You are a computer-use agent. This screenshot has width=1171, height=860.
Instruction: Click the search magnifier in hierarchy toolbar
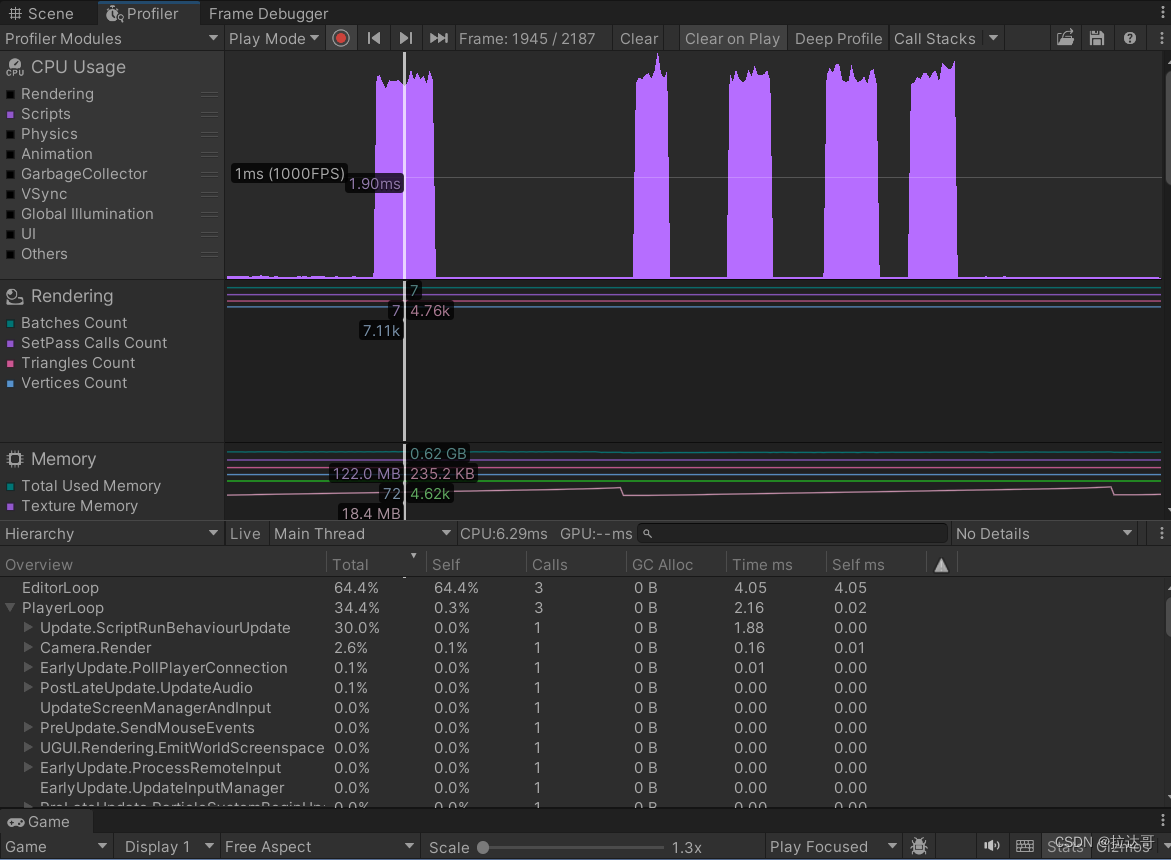click(x=647, y=534)
